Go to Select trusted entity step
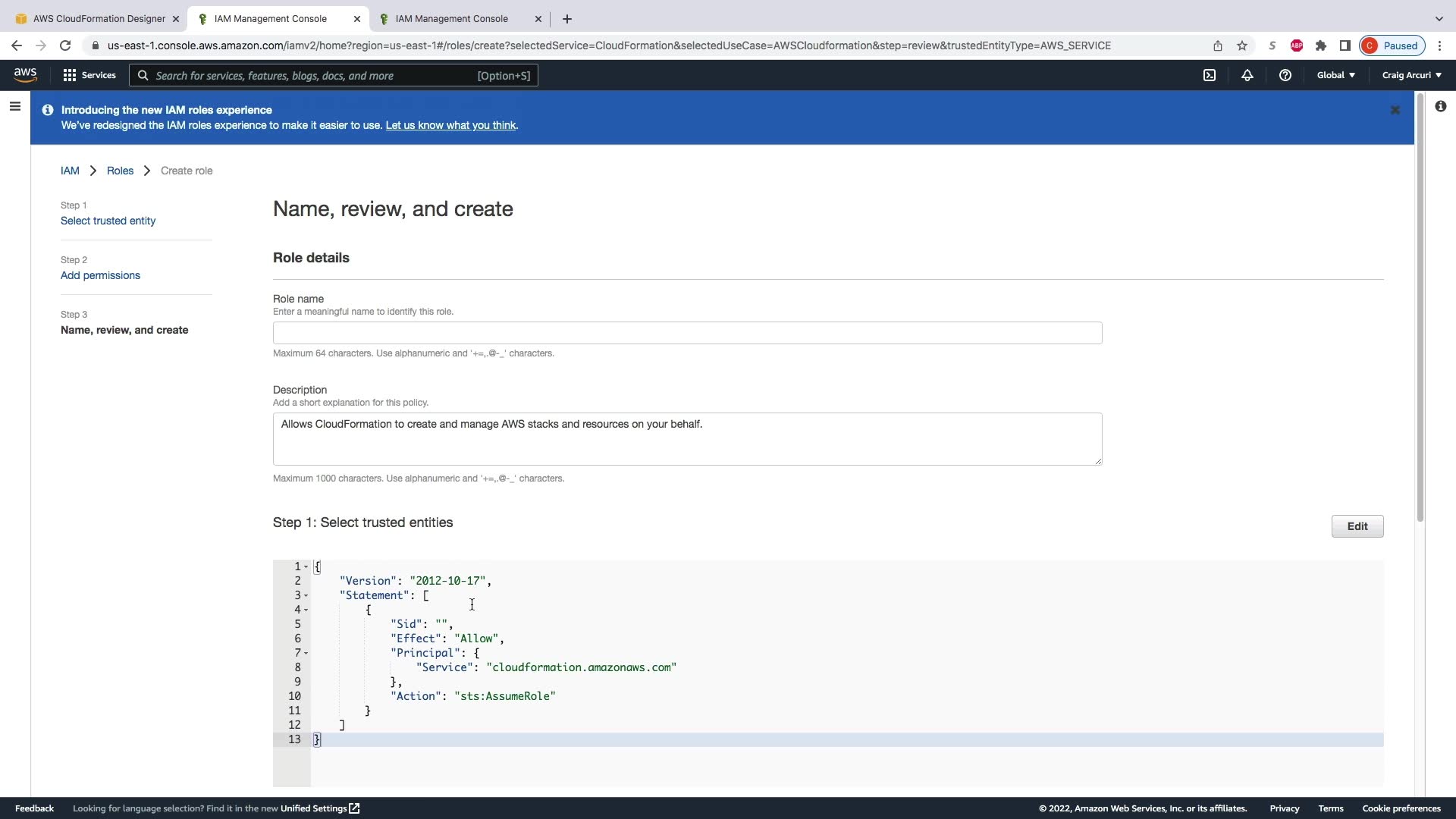Screen dimensions: 1456x819 click(x=108, y=221)
